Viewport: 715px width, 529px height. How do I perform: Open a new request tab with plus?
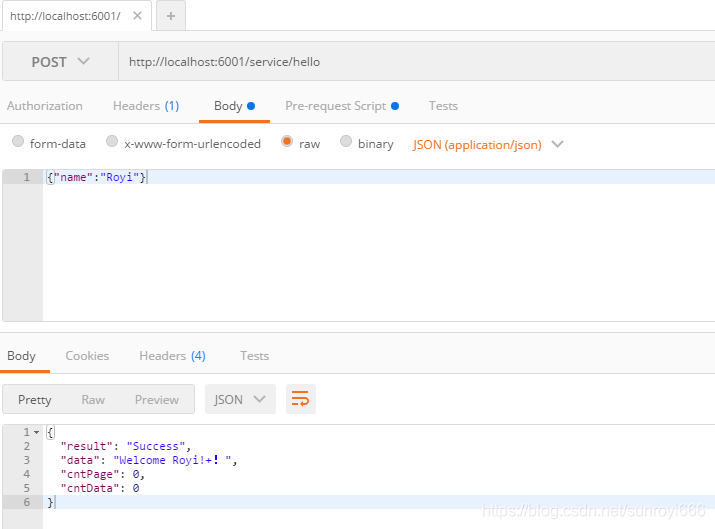171,16
